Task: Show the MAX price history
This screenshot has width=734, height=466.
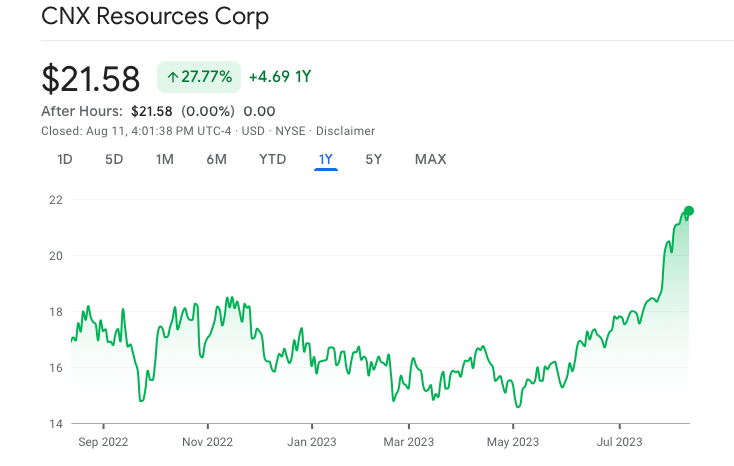Action: coord(431,160)
